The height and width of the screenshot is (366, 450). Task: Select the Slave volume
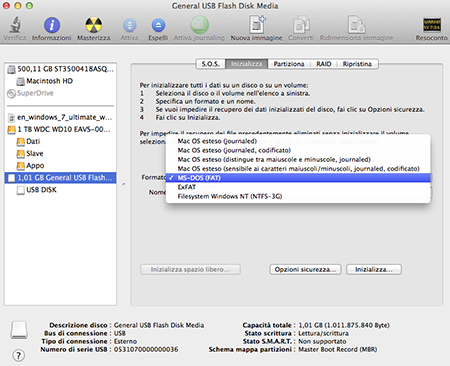[x=60, y=154]
